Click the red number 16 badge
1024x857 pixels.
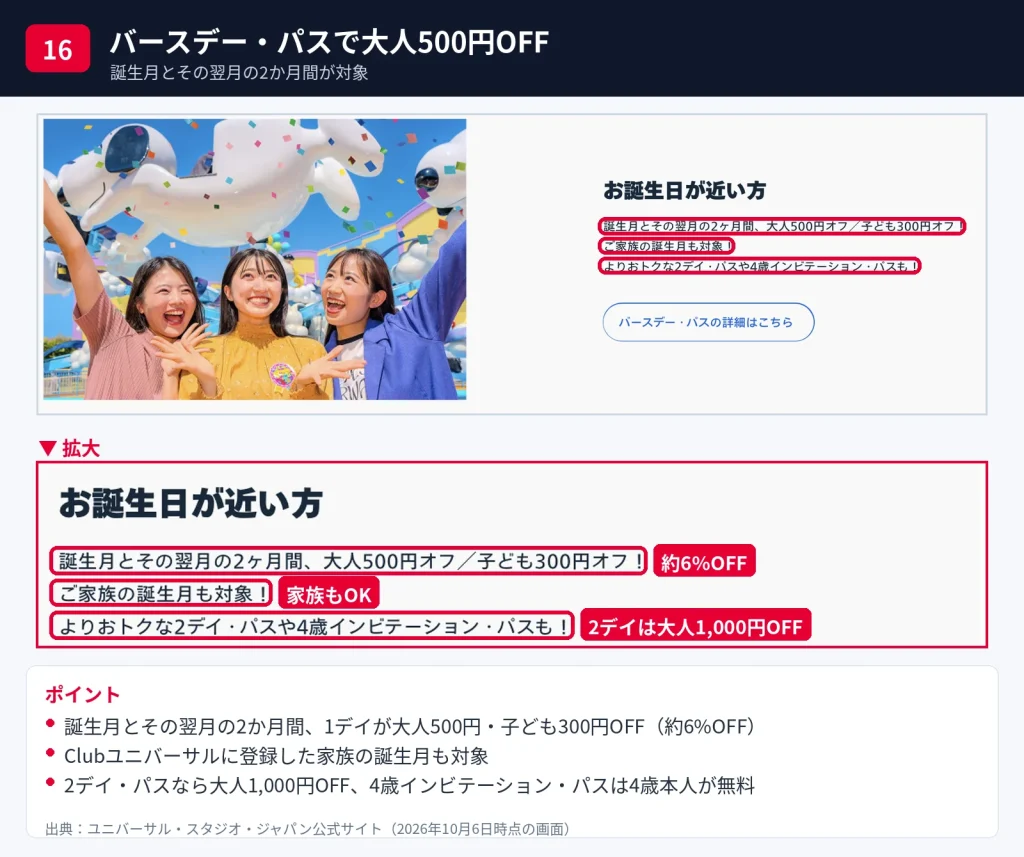[57, 49]
